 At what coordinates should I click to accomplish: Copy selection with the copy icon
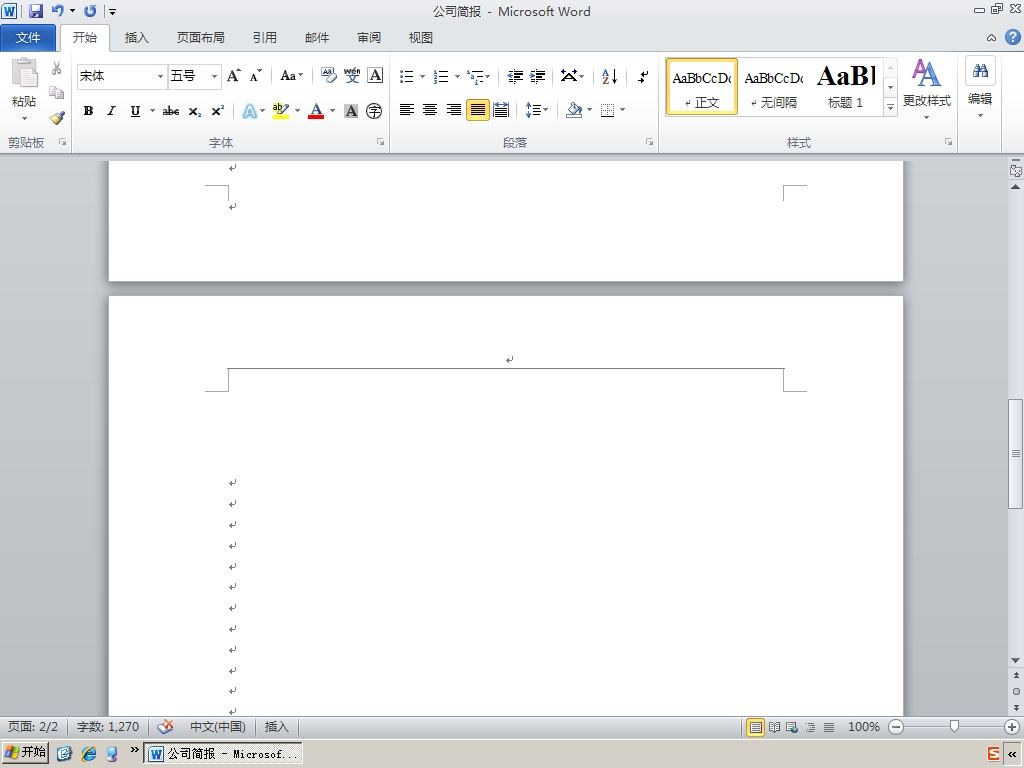(x=57, y=93)
